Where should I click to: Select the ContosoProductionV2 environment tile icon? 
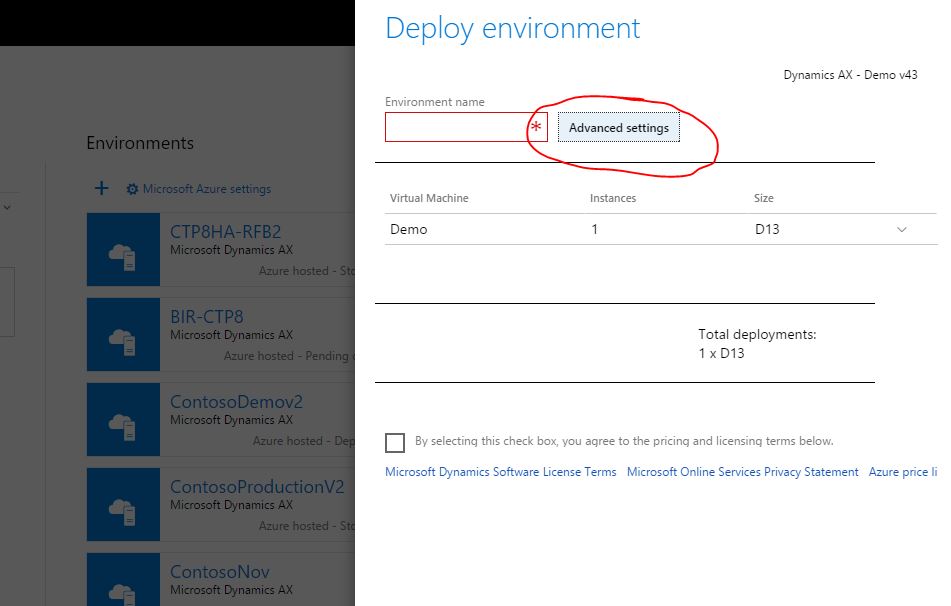pyautogui.click(x=123, y=504)
